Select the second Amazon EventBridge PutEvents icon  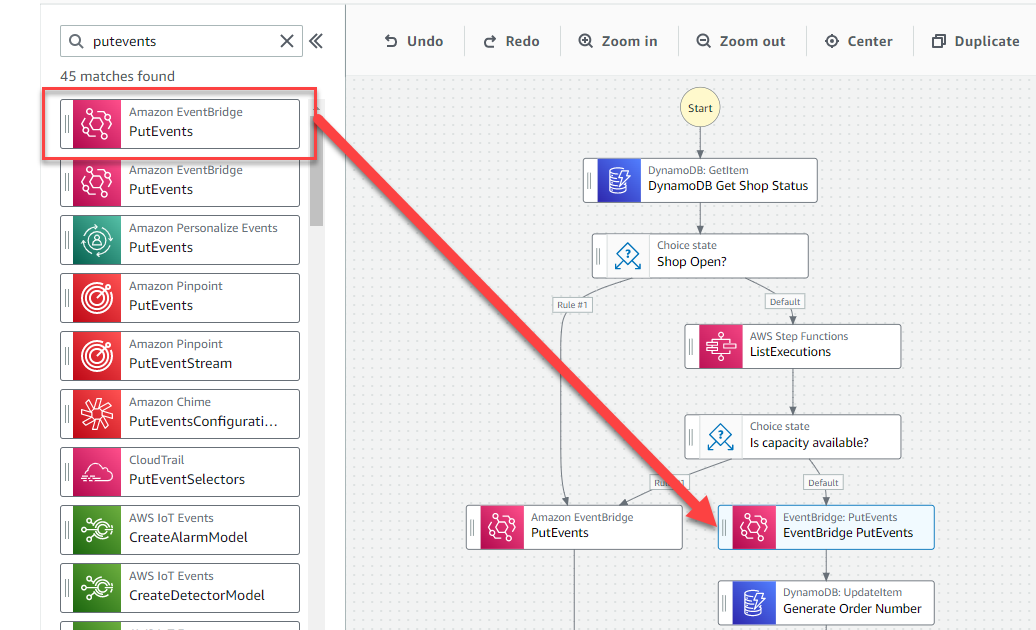pos(96,182)
